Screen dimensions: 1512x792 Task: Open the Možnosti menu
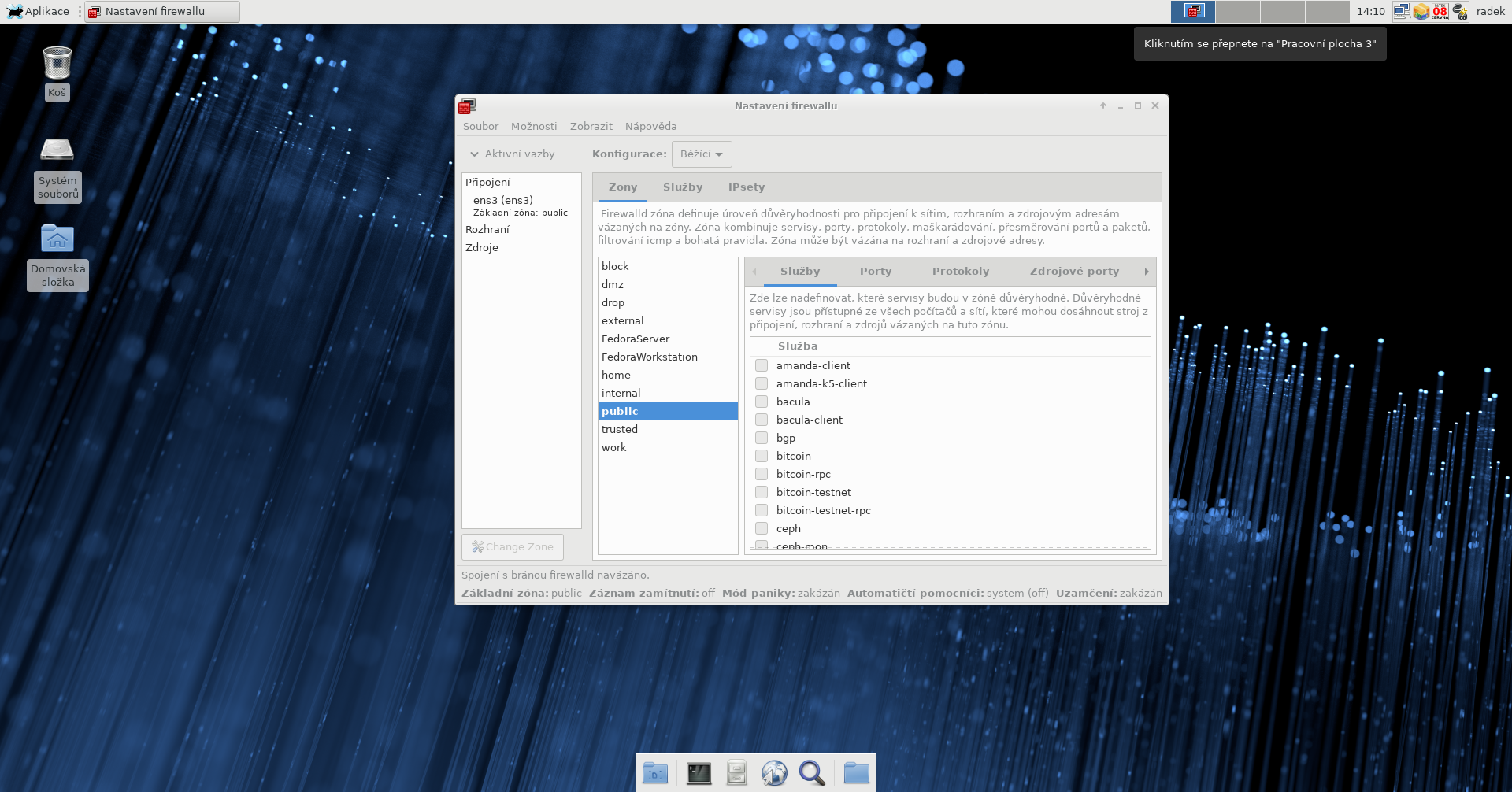click(533, 126)
